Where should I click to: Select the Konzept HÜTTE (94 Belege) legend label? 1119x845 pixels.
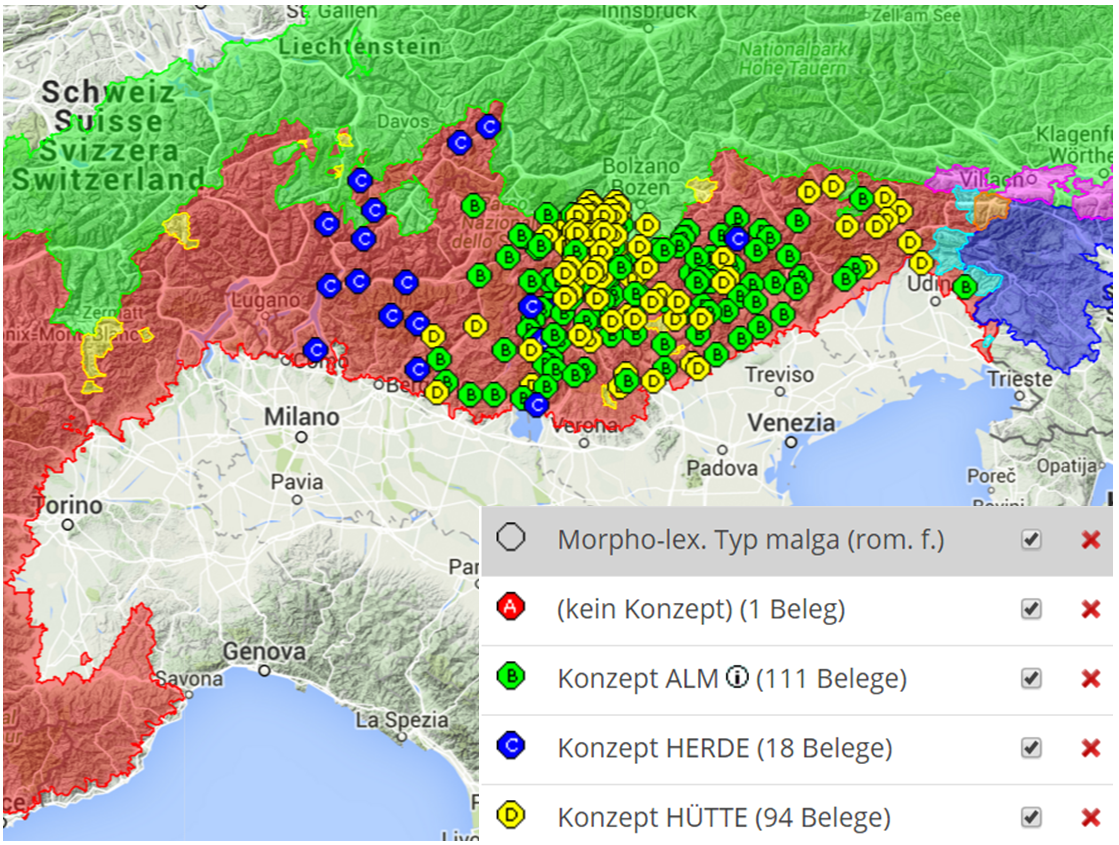[x=724, y=817]
